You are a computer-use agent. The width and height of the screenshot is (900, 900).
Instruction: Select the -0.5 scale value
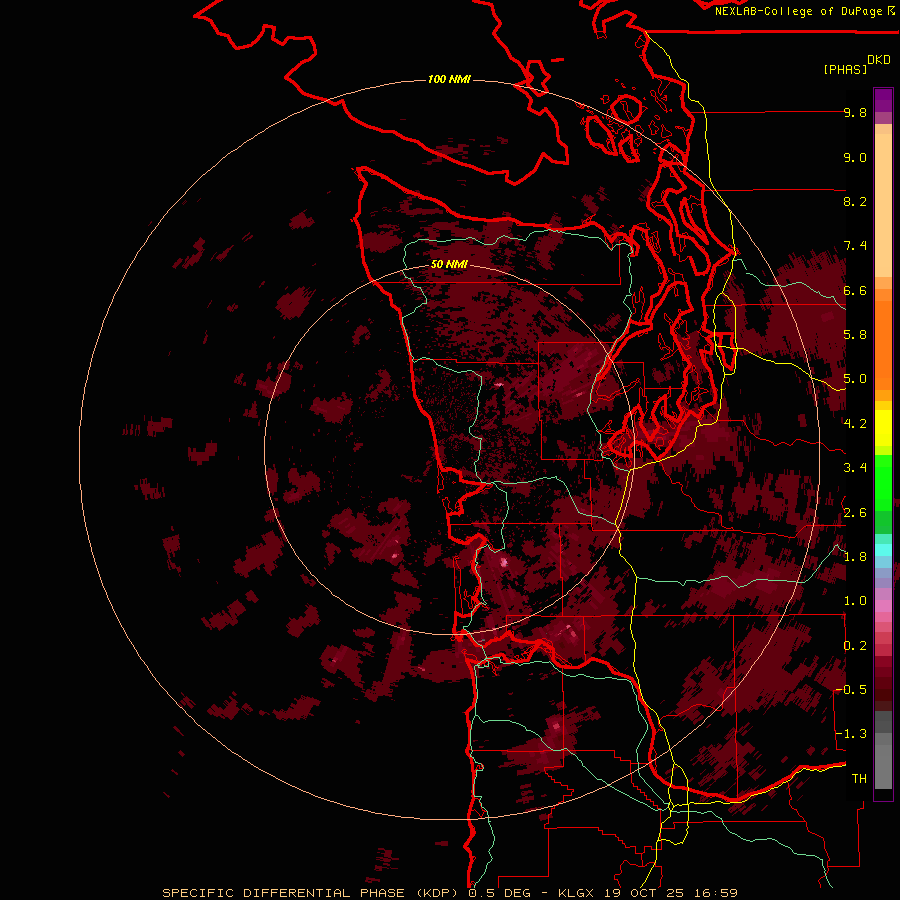pos(851,690)
